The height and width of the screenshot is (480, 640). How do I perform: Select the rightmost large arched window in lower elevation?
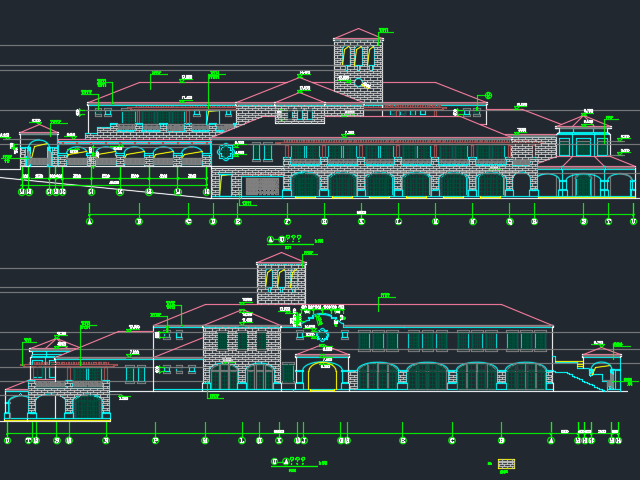(526, 377)
